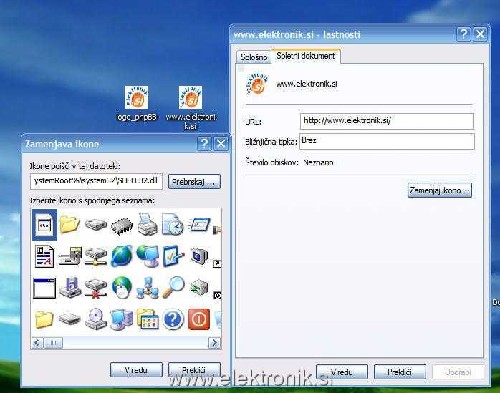
Task: Open help in Zamenjava ikone dialog
Action: [204, 144]
